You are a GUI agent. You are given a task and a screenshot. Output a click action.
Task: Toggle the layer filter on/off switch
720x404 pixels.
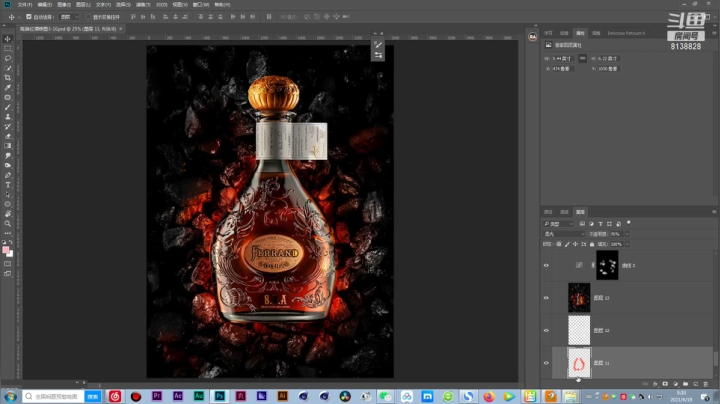(629, 223)
